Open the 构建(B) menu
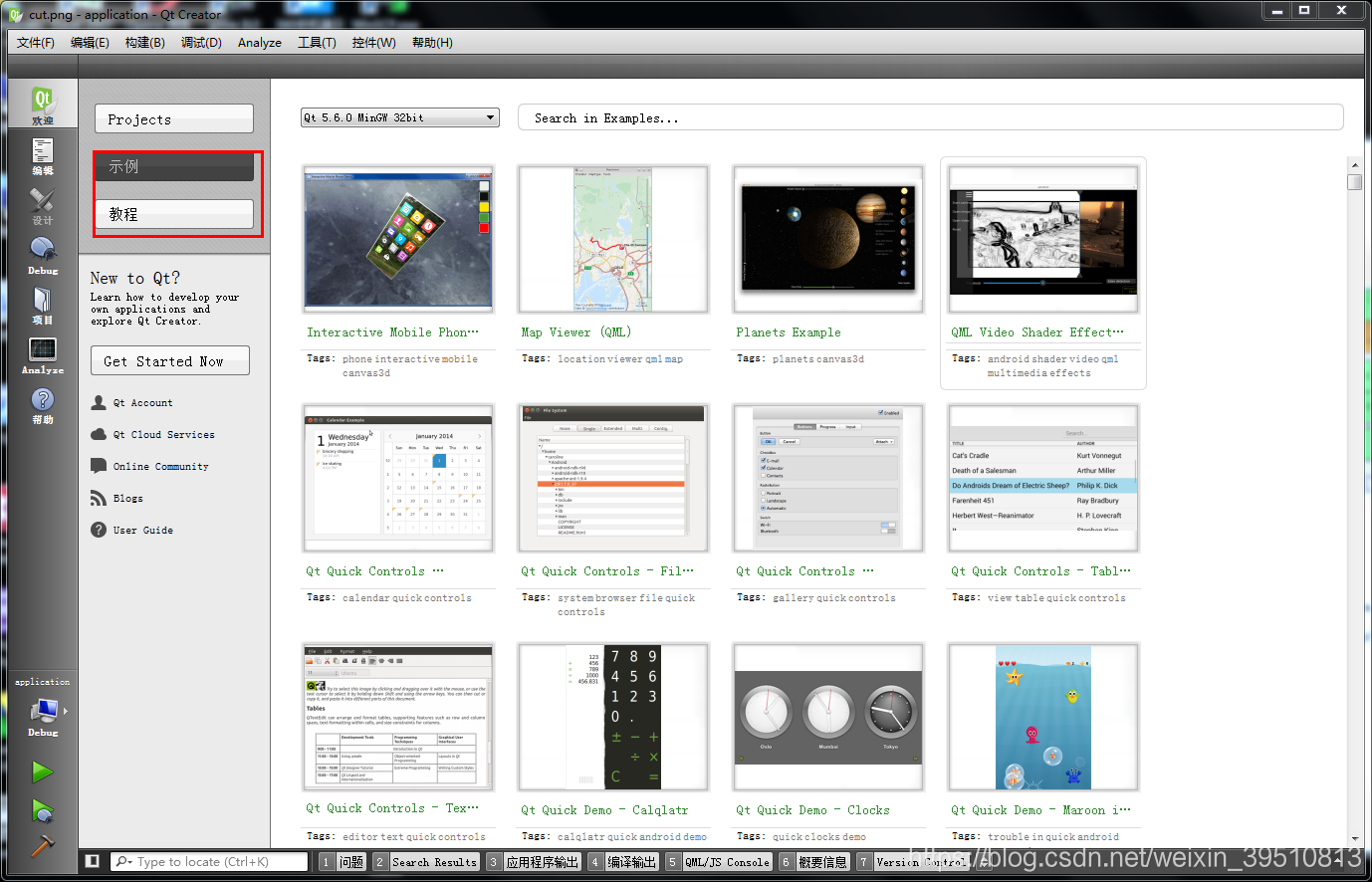 click(145, 42)
